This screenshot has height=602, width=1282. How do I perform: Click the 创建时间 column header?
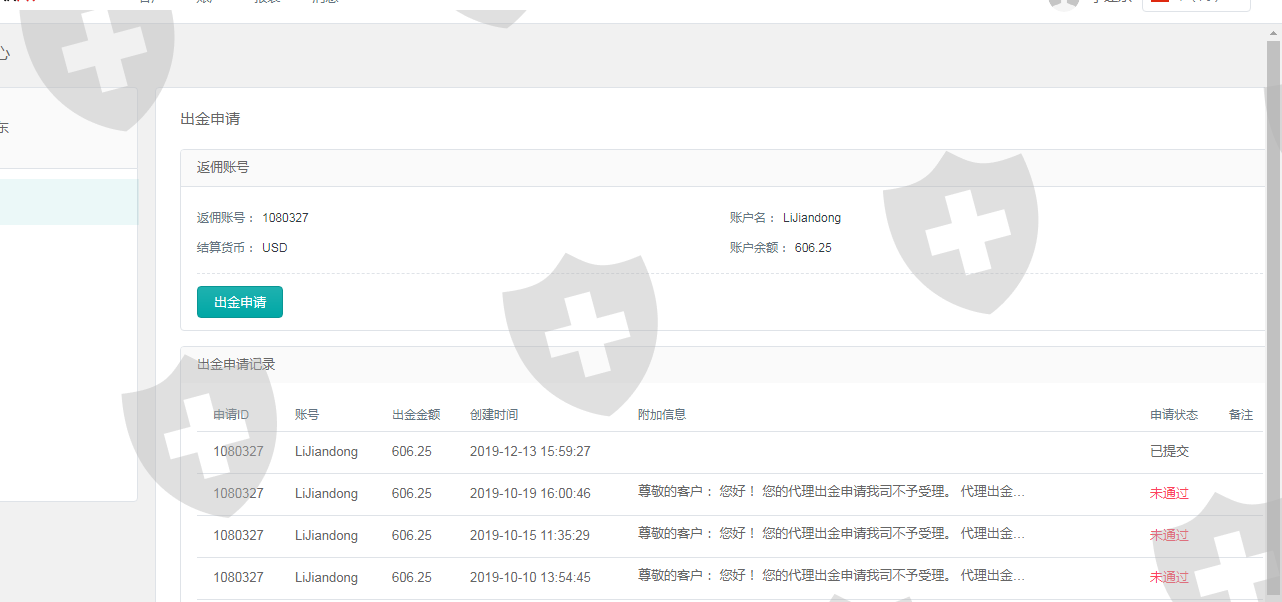coord(494,414)
